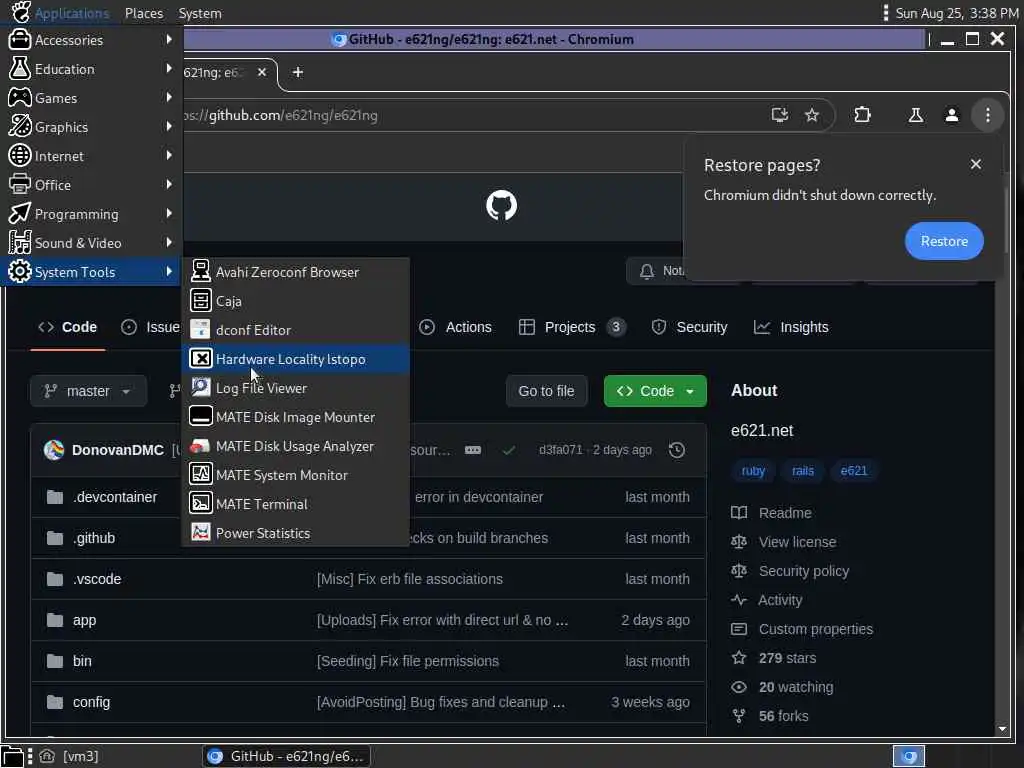Click the MATE Disk Usage Analyzer icon
This screenshot has height=768, width=1024.
coord(200,446)
